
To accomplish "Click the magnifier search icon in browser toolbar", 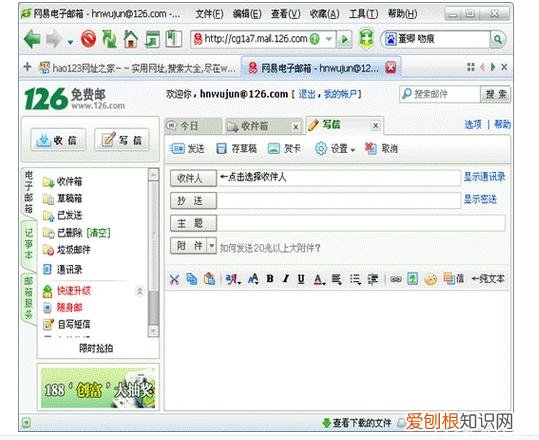I will coord(498,40).
